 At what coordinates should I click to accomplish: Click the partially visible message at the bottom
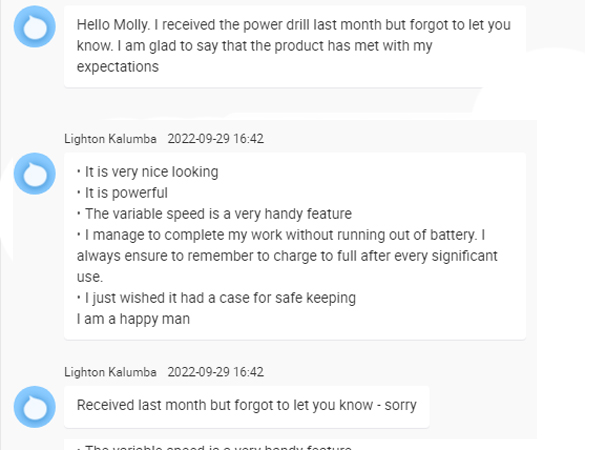tap(215, 446)
